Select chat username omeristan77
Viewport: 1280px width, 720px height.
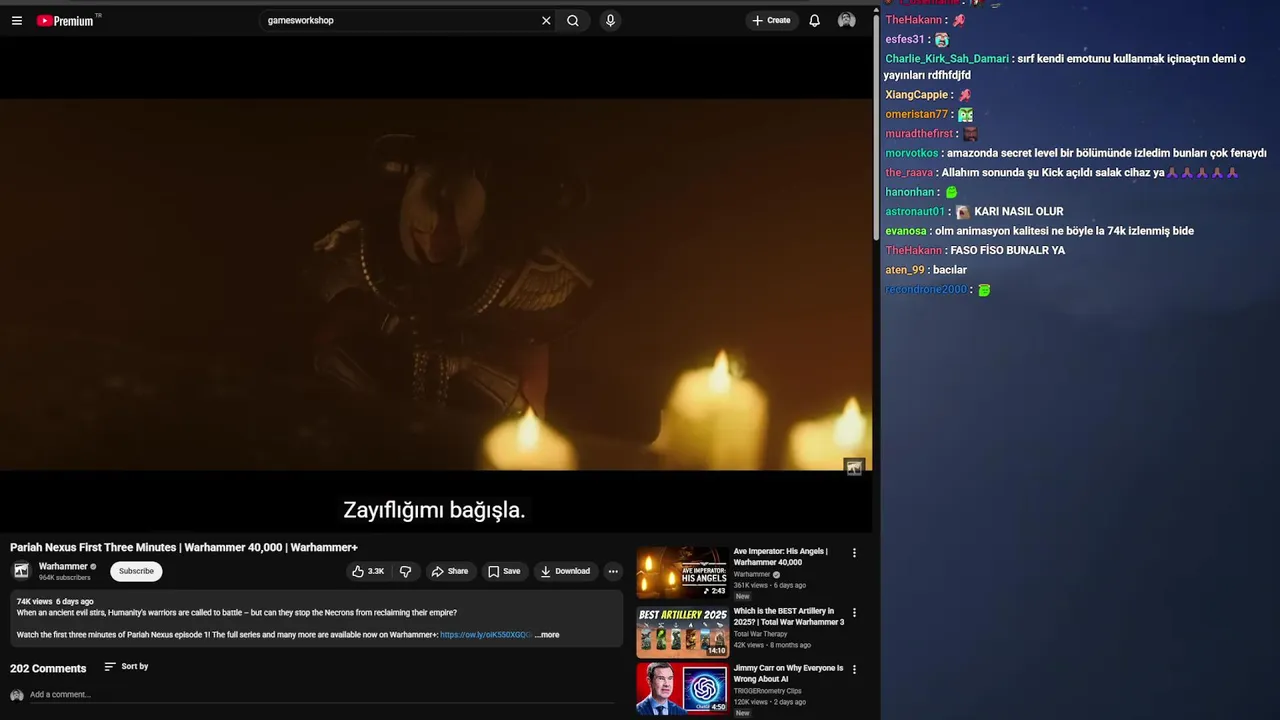coord(917,114)
